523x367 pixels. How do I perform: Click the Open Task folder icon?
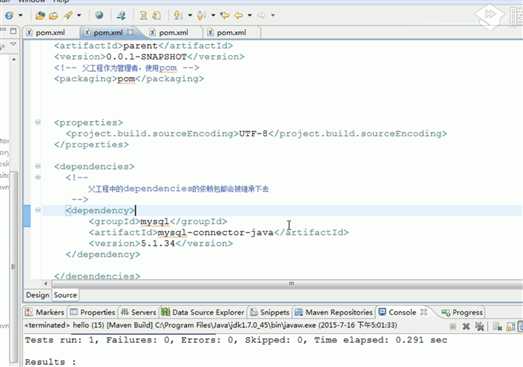coord(53,15)
